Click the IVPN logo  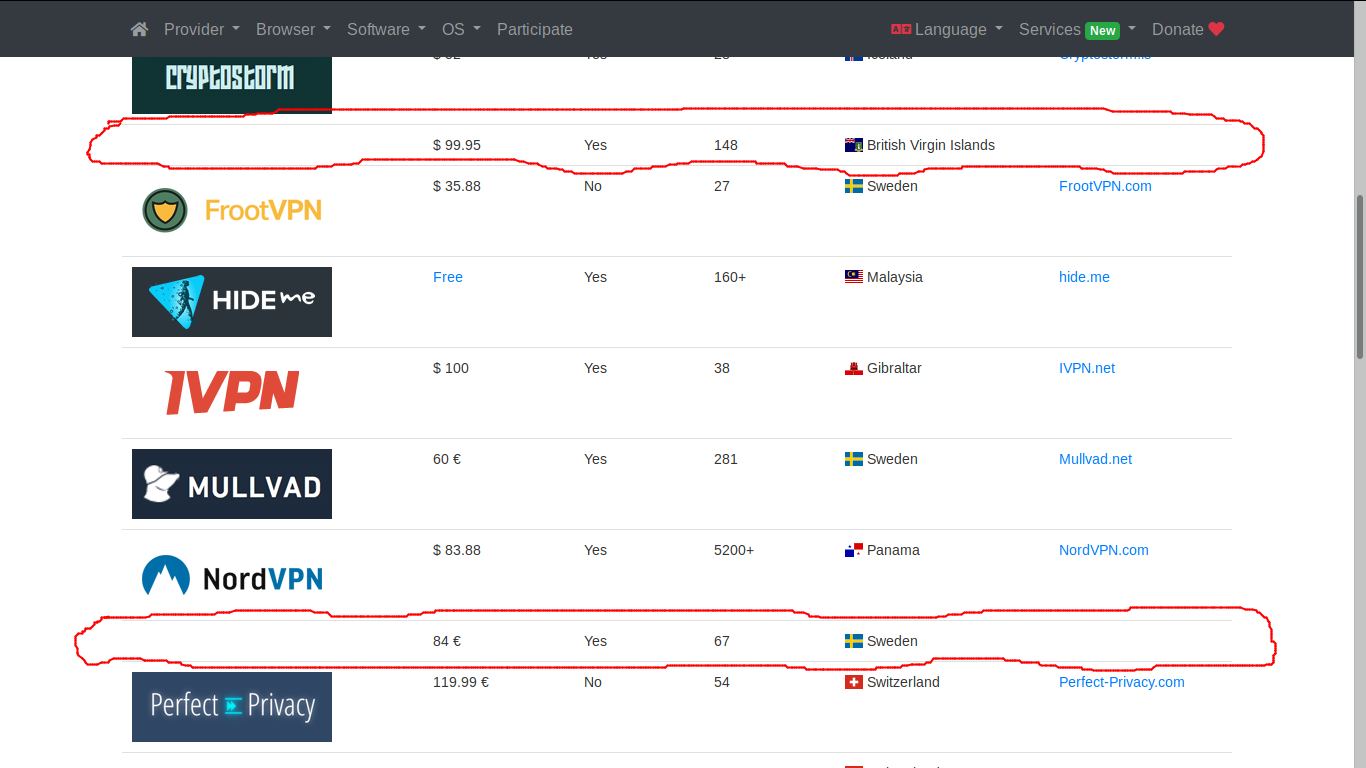232,393
